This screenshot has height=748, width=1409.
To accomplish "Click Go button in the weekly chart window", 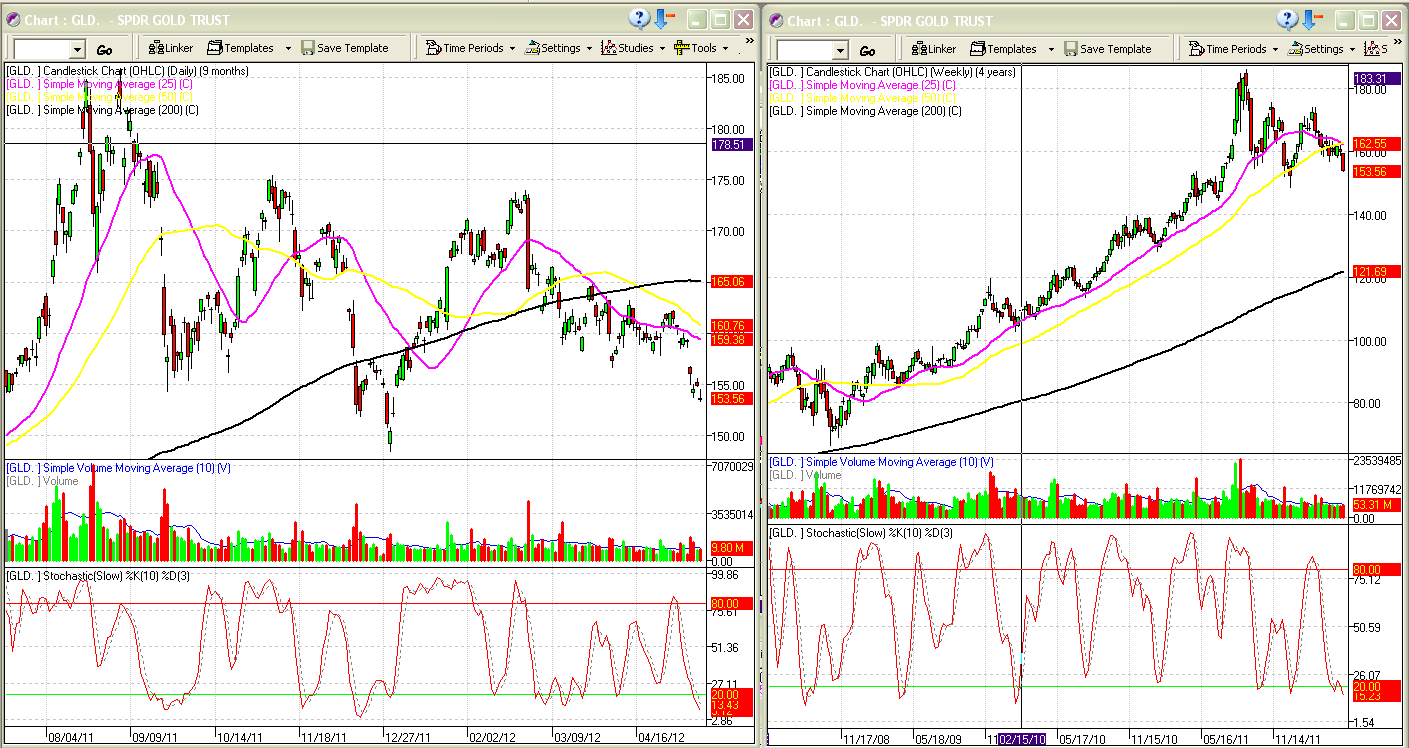I will click(x=868, y=51).
